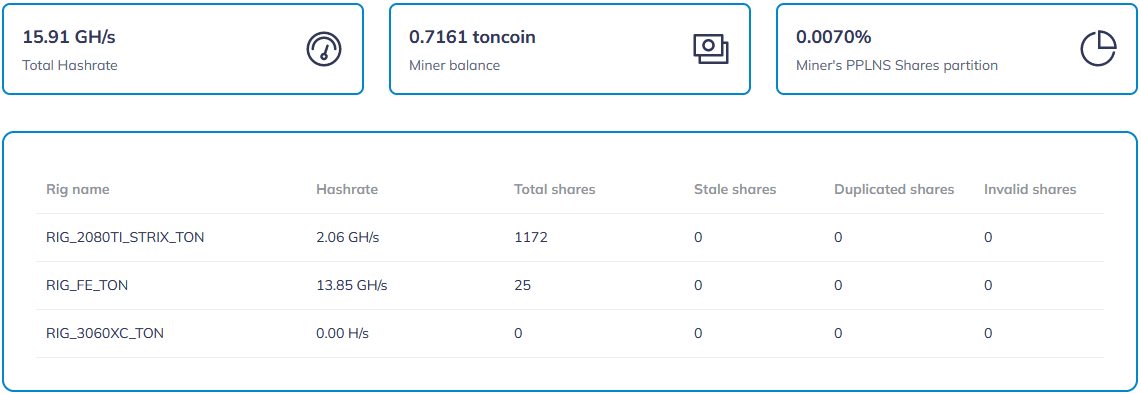1141x394 pixels.
Task: Sort by Stale shares column header
Action: [x=735, y=189]
